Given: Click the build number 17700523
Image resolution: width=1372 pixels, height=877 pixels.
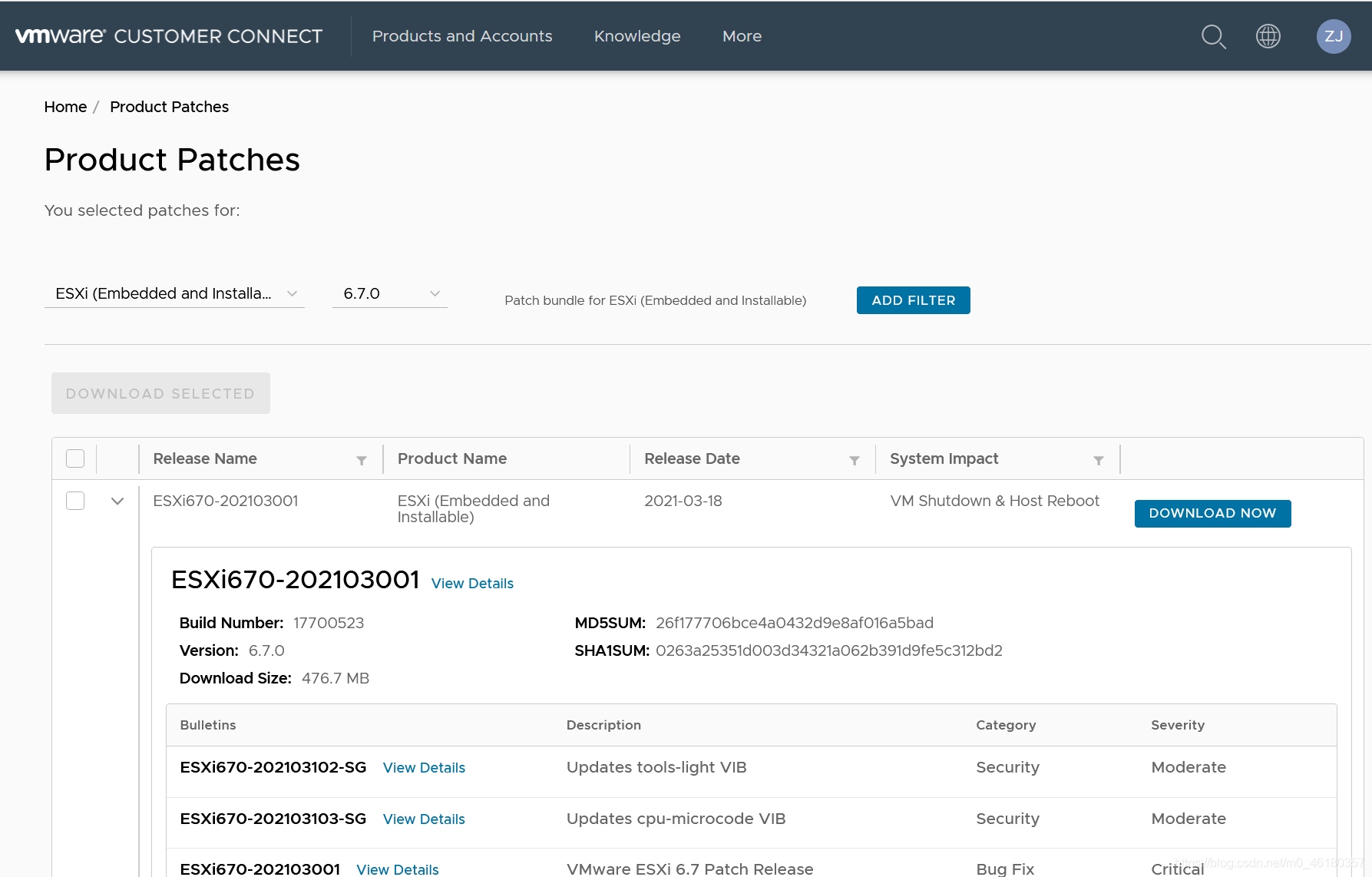Looking at the screenshot, I should (x=329, y=623).
